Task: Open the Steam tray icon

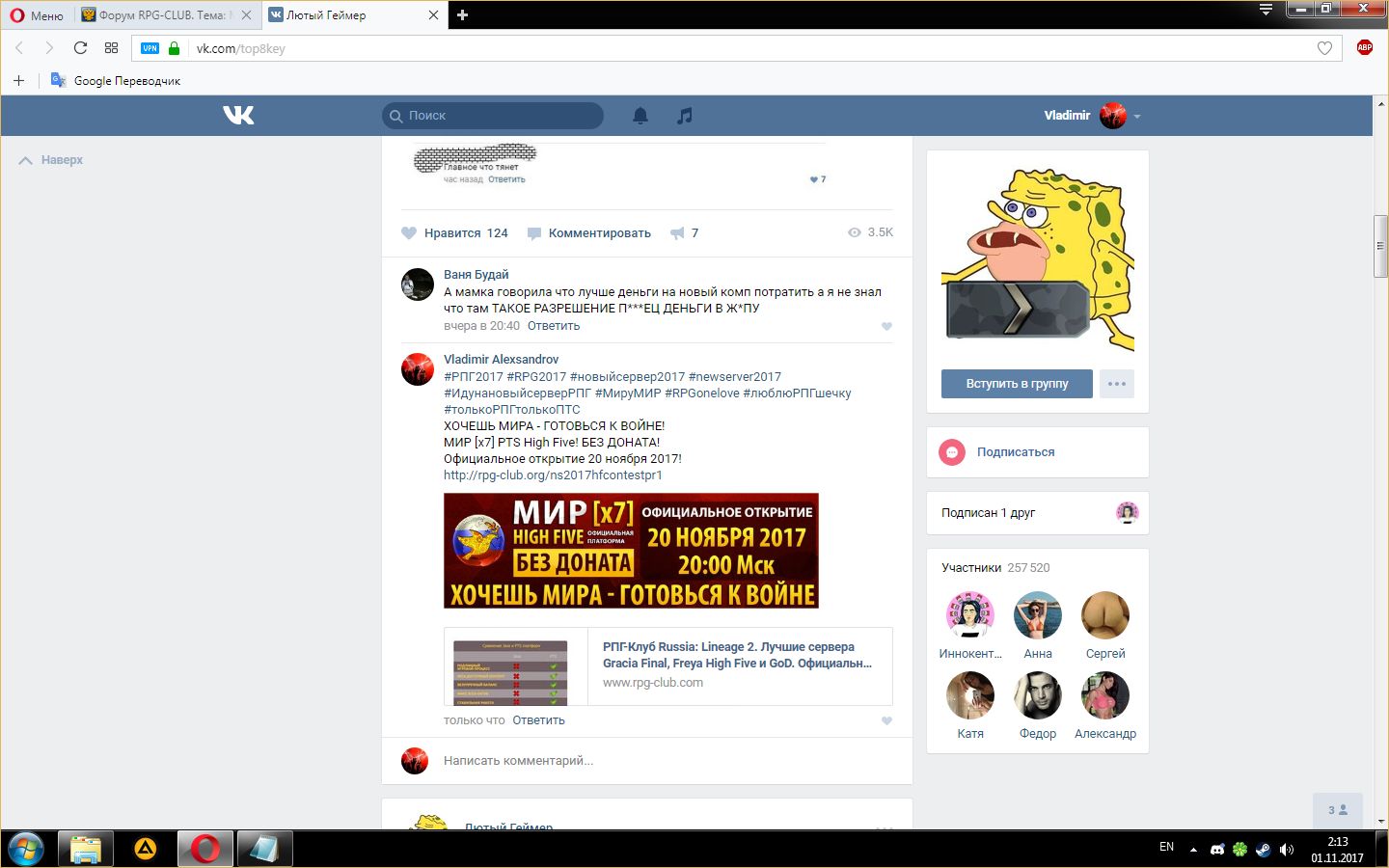Action: pyautogui.click(x=1263, y=850)
